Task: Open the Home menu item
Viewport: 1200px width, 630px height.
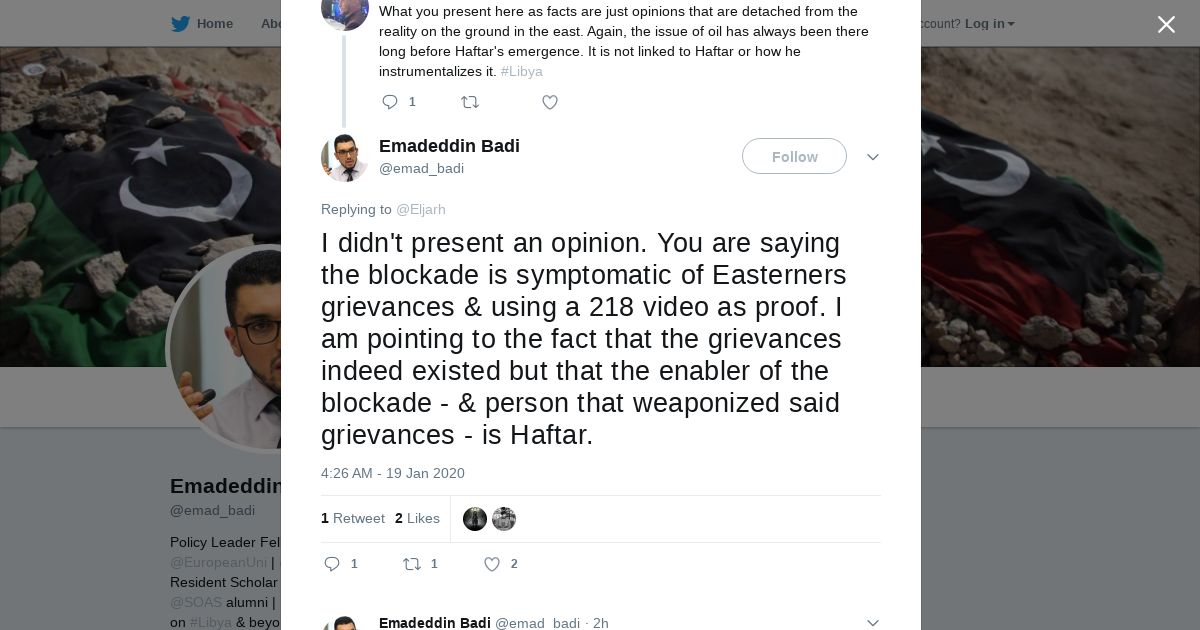Action: [x=214, y=24]
